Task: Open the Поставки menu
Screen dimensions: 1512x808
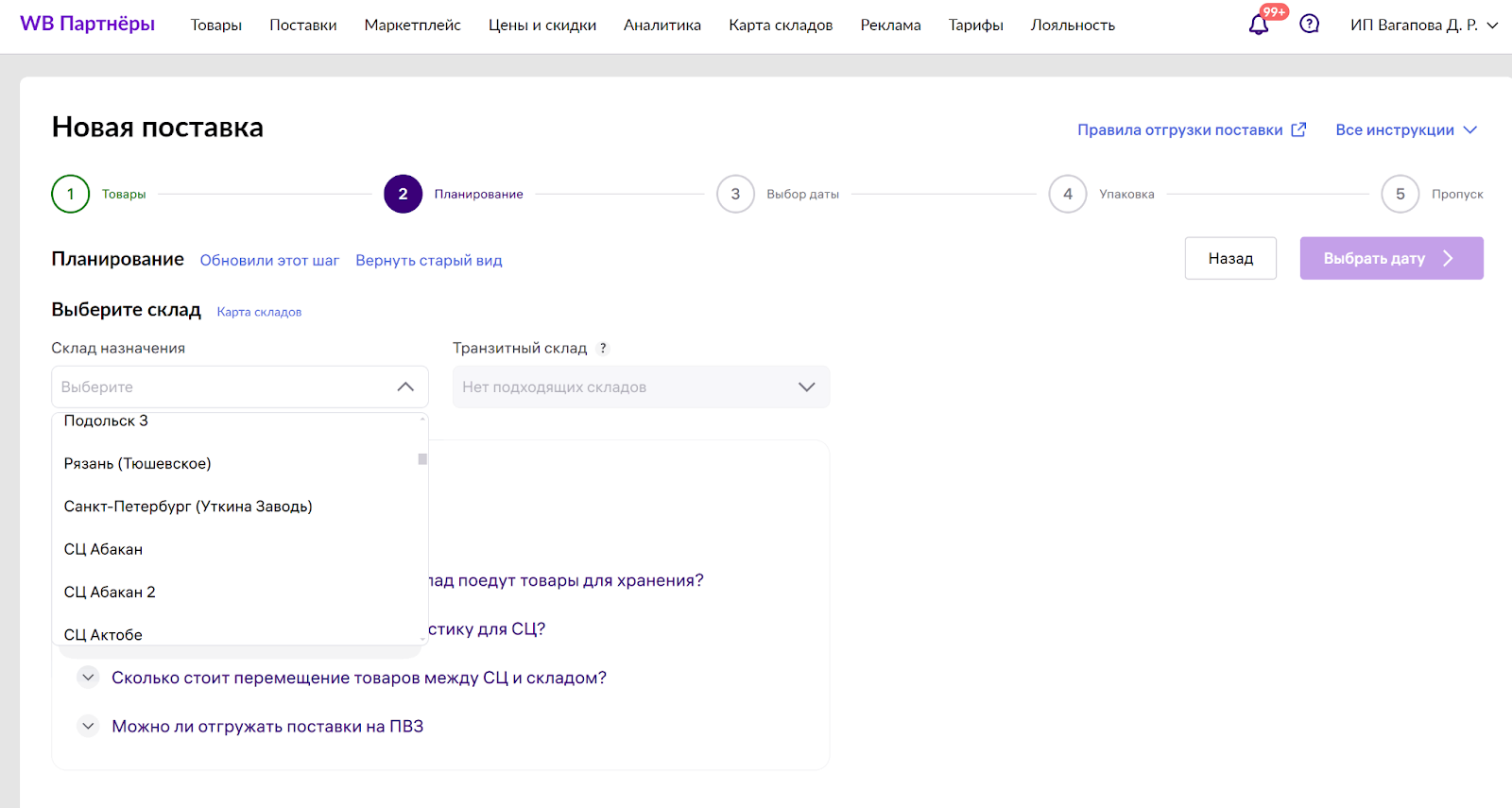Action: coord(302,25)
